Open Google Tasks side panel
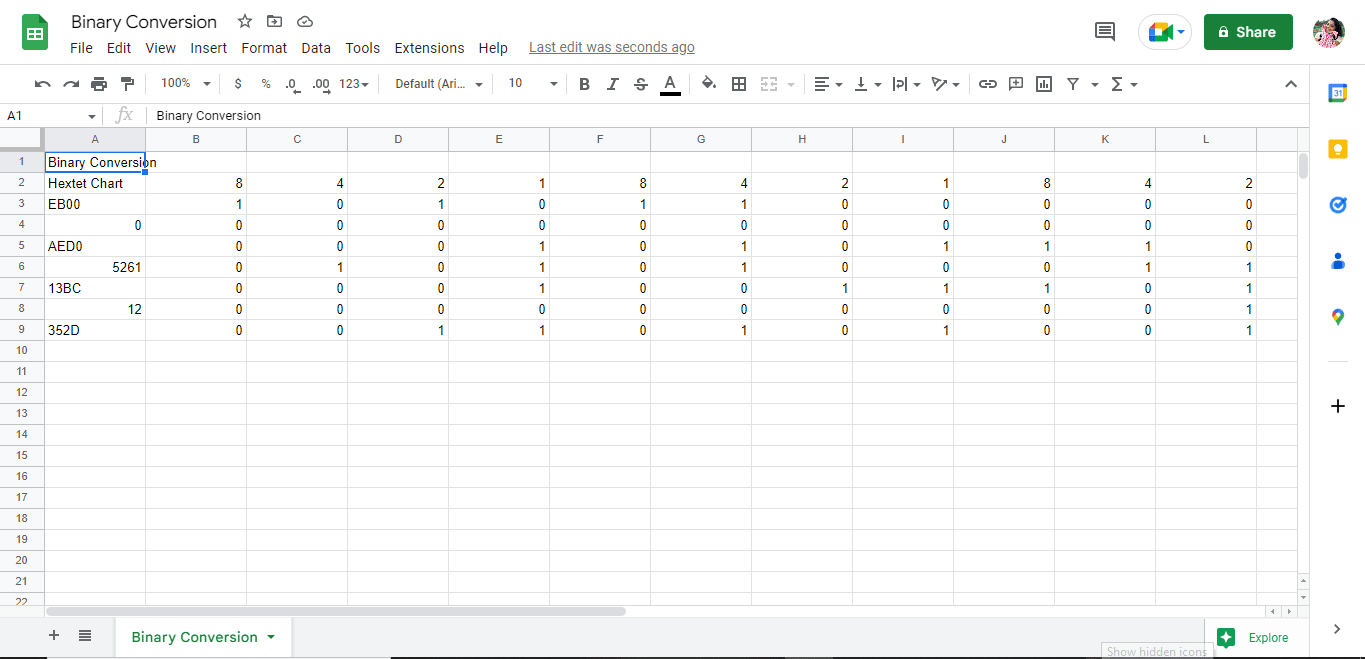Viewport: 1365px width, 659px height. 1337,205
